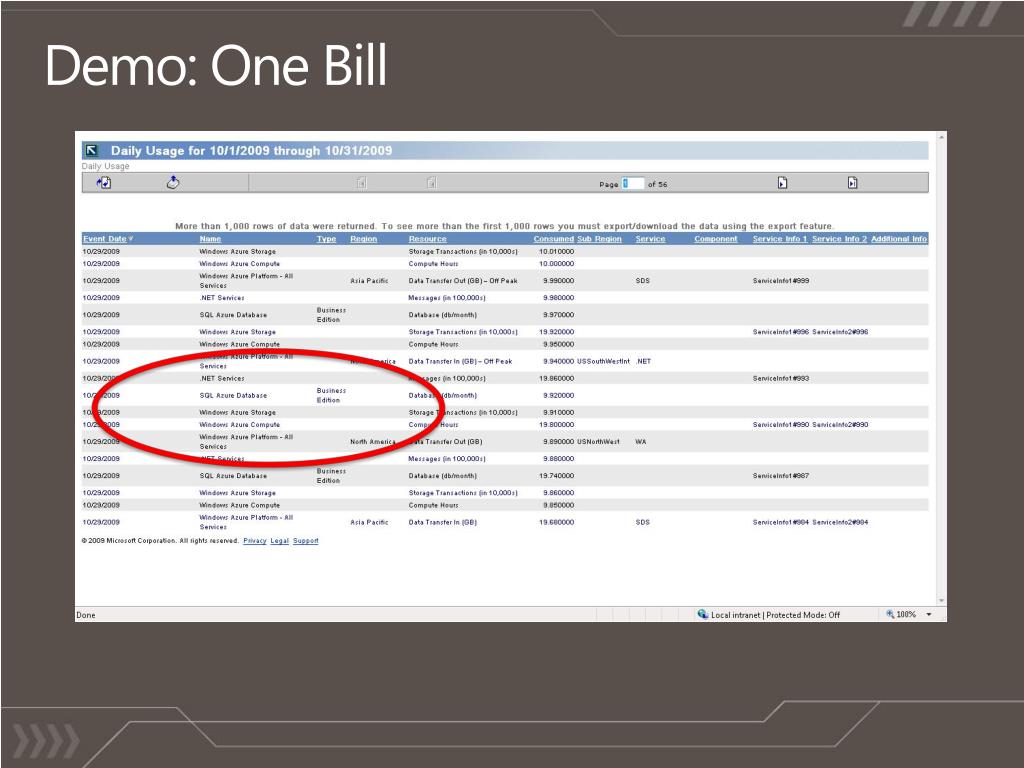
Task: Open the Privacy footer link
Action: (255, 541)
